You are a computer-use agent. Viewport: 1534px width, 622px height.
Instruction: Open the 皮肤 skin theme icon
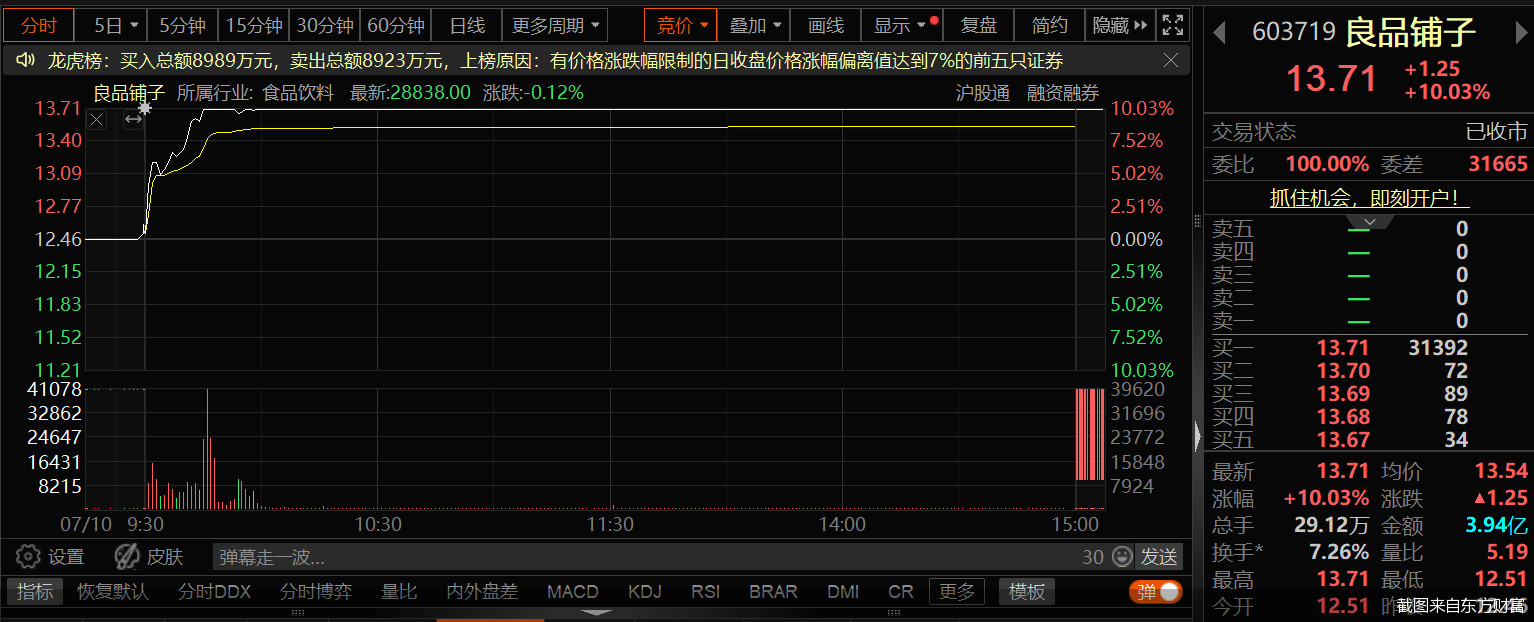[126, 557]
